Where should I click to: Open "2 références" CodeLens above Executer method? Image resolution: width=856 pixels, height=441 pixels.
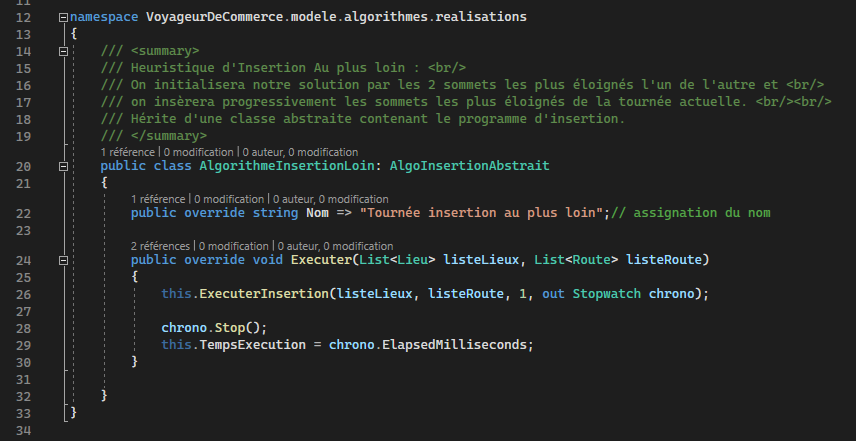[x=161, y=246]
